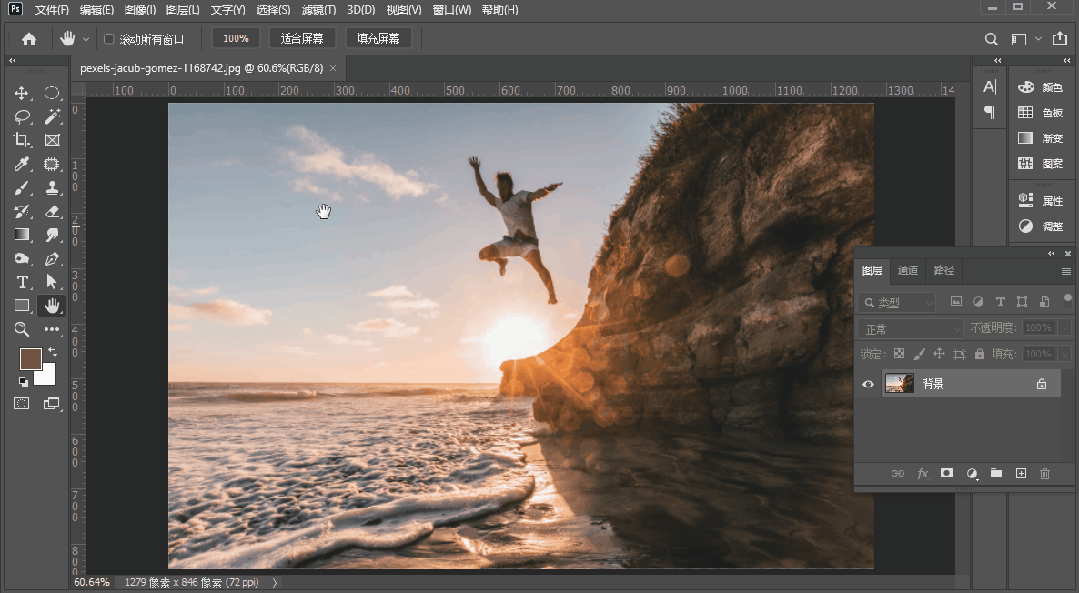This screenshot has width=1079, height=593.
Task: Select the Eyedropper tool
Action: (22, 164)
